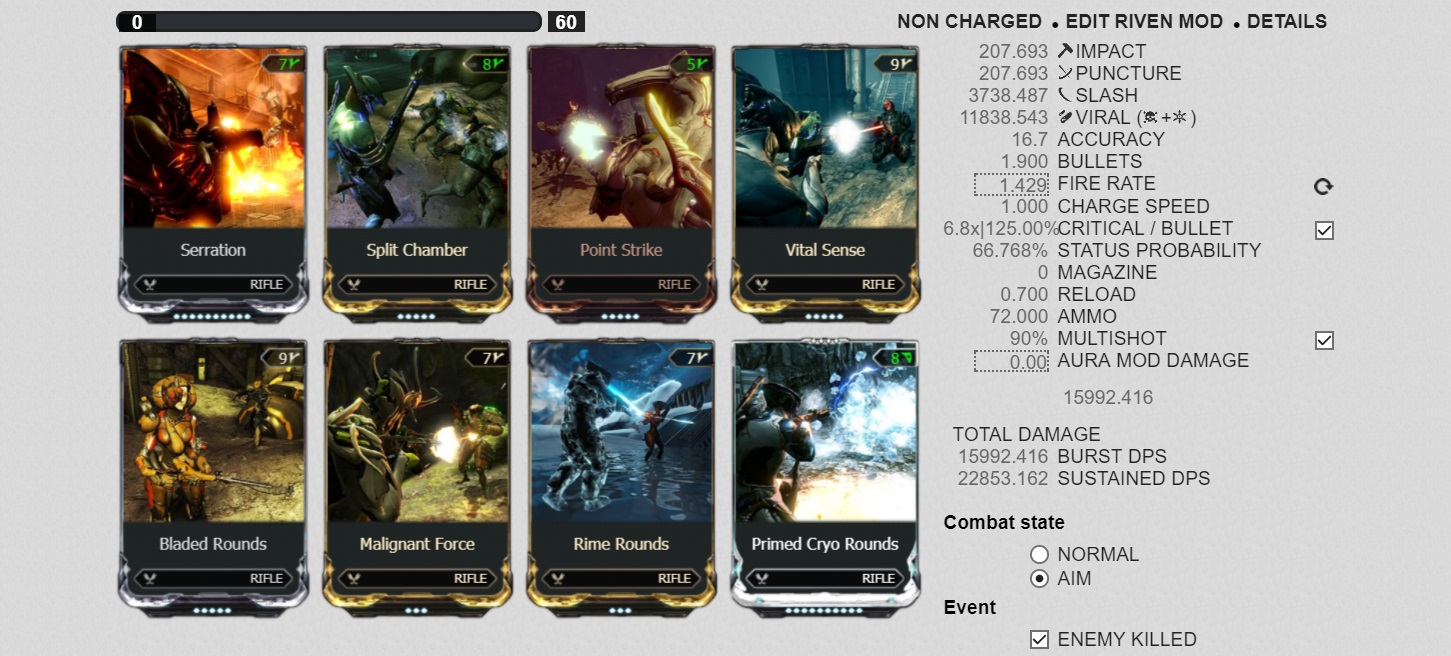Image resolution: width=1451 pixels, height=656 pixels.
Task: Click the Viral damage icon
Action: tap(1065, 117)
